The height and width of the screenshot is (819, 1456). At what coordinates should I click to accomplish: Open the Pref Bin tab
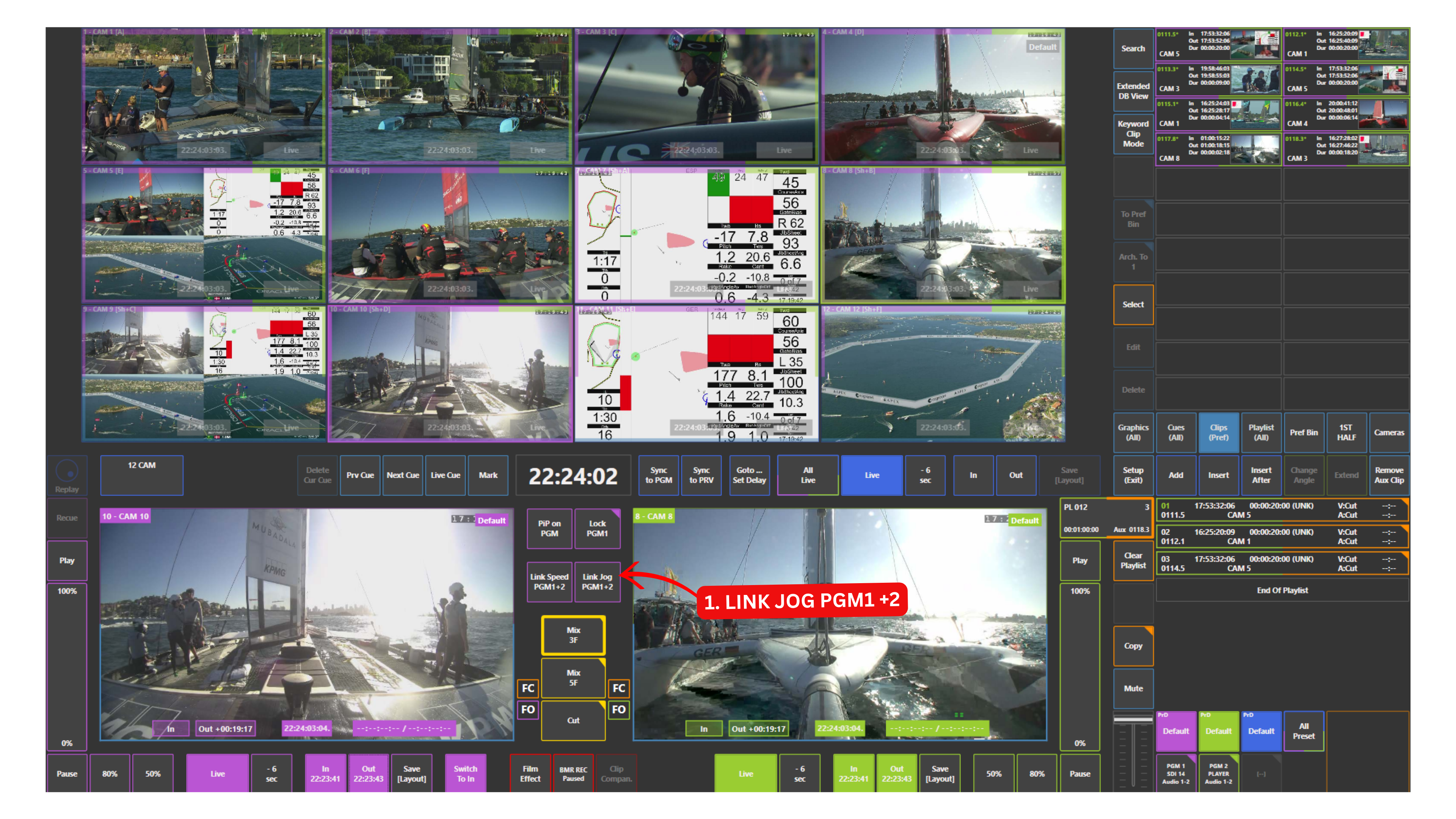point(1304,432)
